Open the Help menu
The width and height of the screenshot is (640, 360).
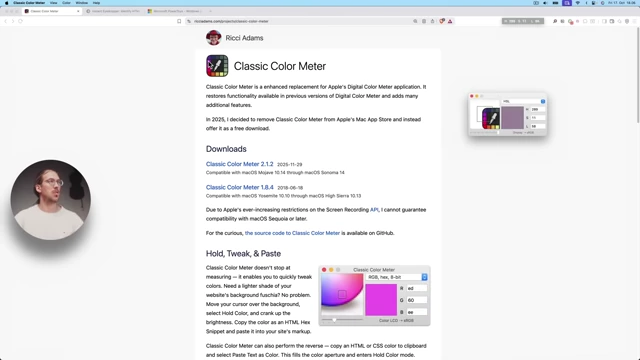[x=96, y=3]
